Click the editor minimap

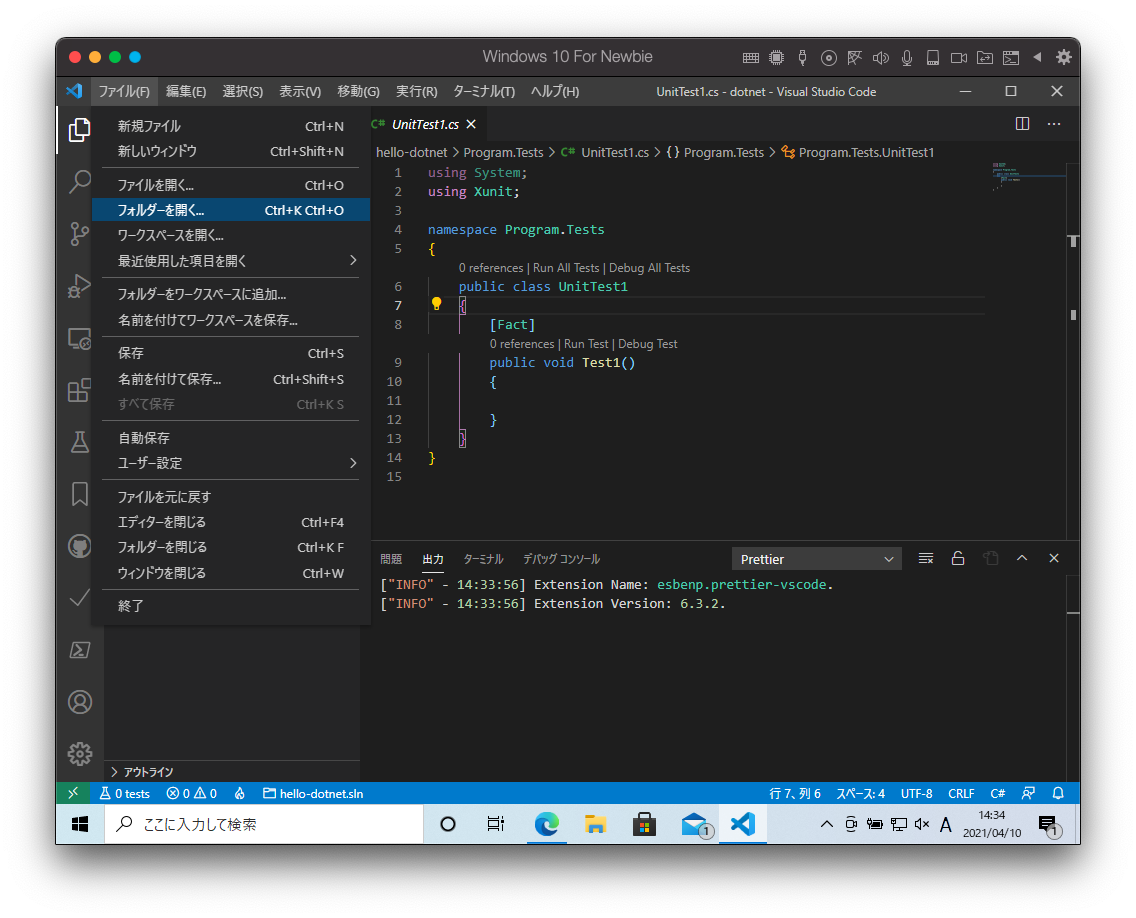[1027, 178]
